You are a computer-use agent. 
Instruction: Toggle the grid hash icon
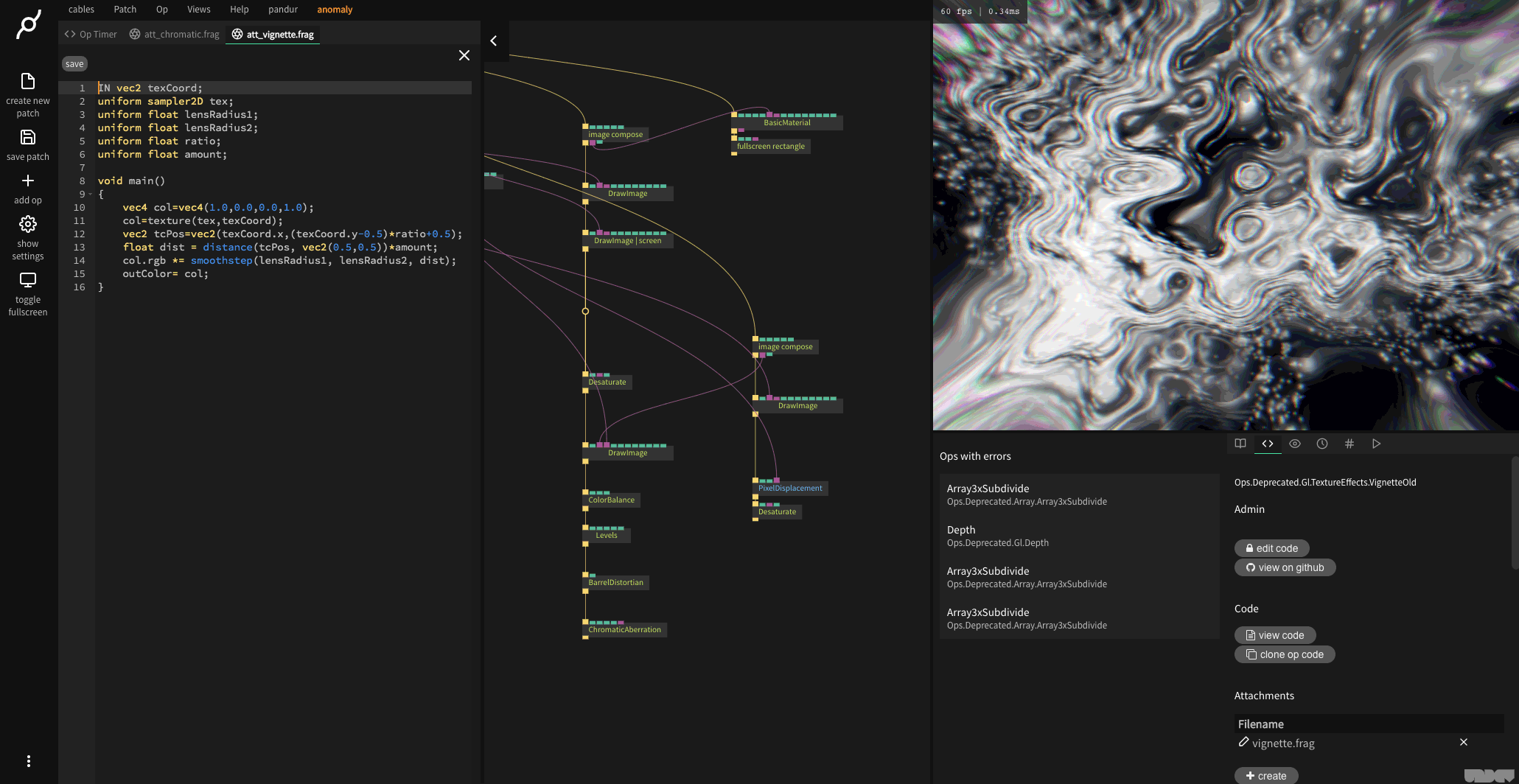[x=1349, y=444]
